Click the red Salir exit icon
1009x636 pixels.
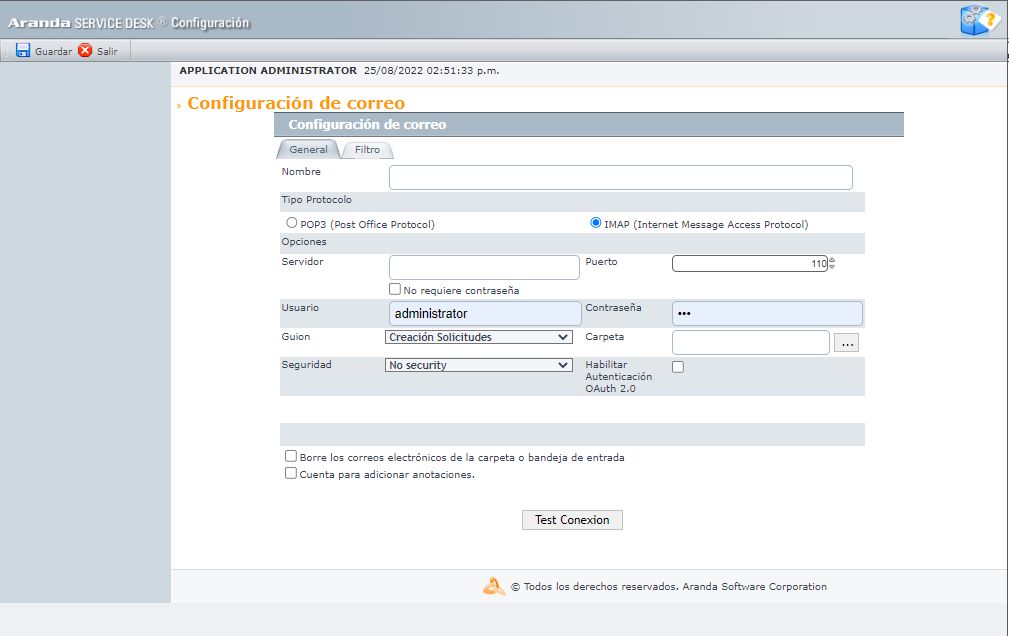[85, 50]
